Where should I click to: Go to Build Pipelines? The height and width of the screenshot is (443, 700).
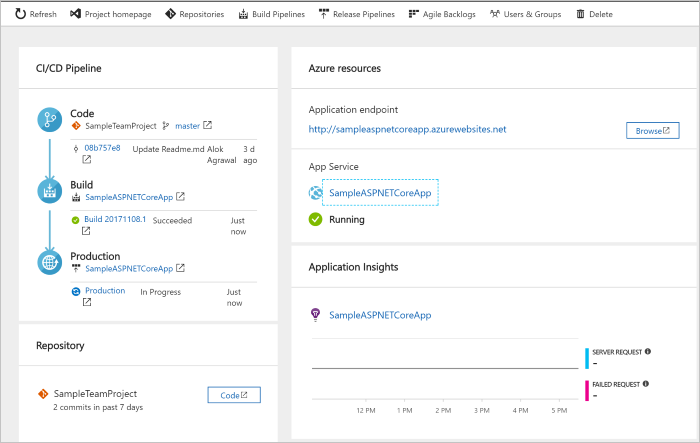point(272,15)
